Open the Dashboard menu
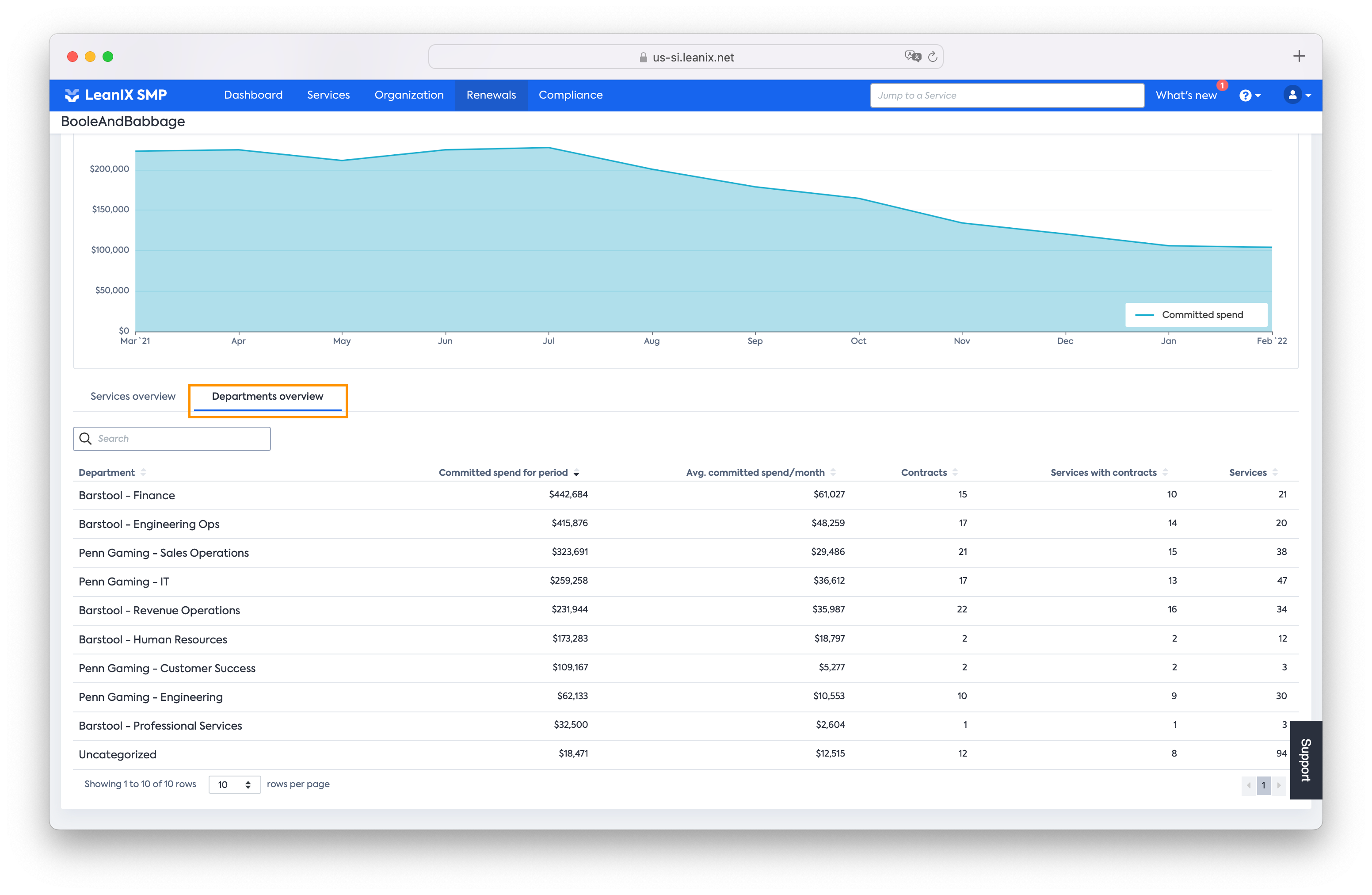The image size is (1372, 895). (x=253, y=95)
